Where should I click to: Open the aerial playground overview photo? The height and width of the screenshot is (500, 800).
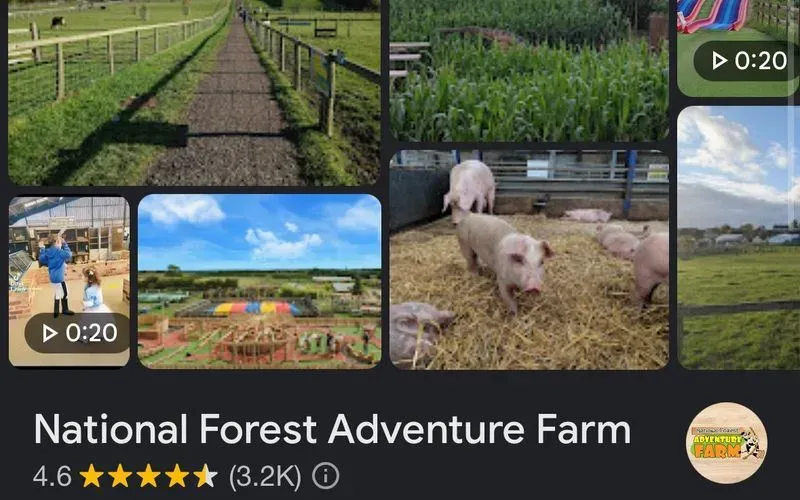(x=260, y=281)
